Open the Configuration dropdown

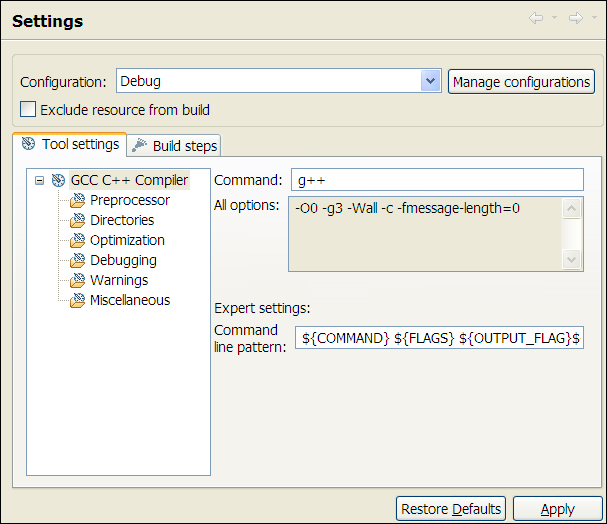(430, 81)
